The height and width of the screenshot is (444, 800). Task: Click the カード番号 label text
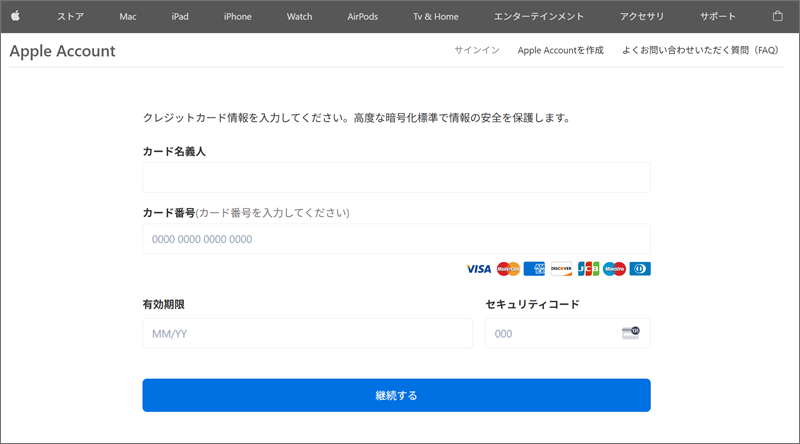pyautogui.click(x=169, y=213)
